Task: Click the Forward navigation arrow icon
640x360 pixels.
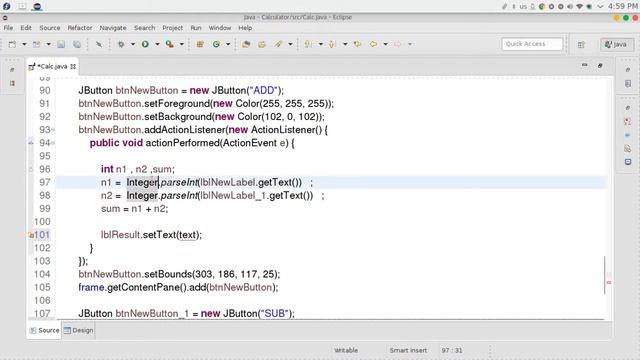Action: [x=398, y=44]
